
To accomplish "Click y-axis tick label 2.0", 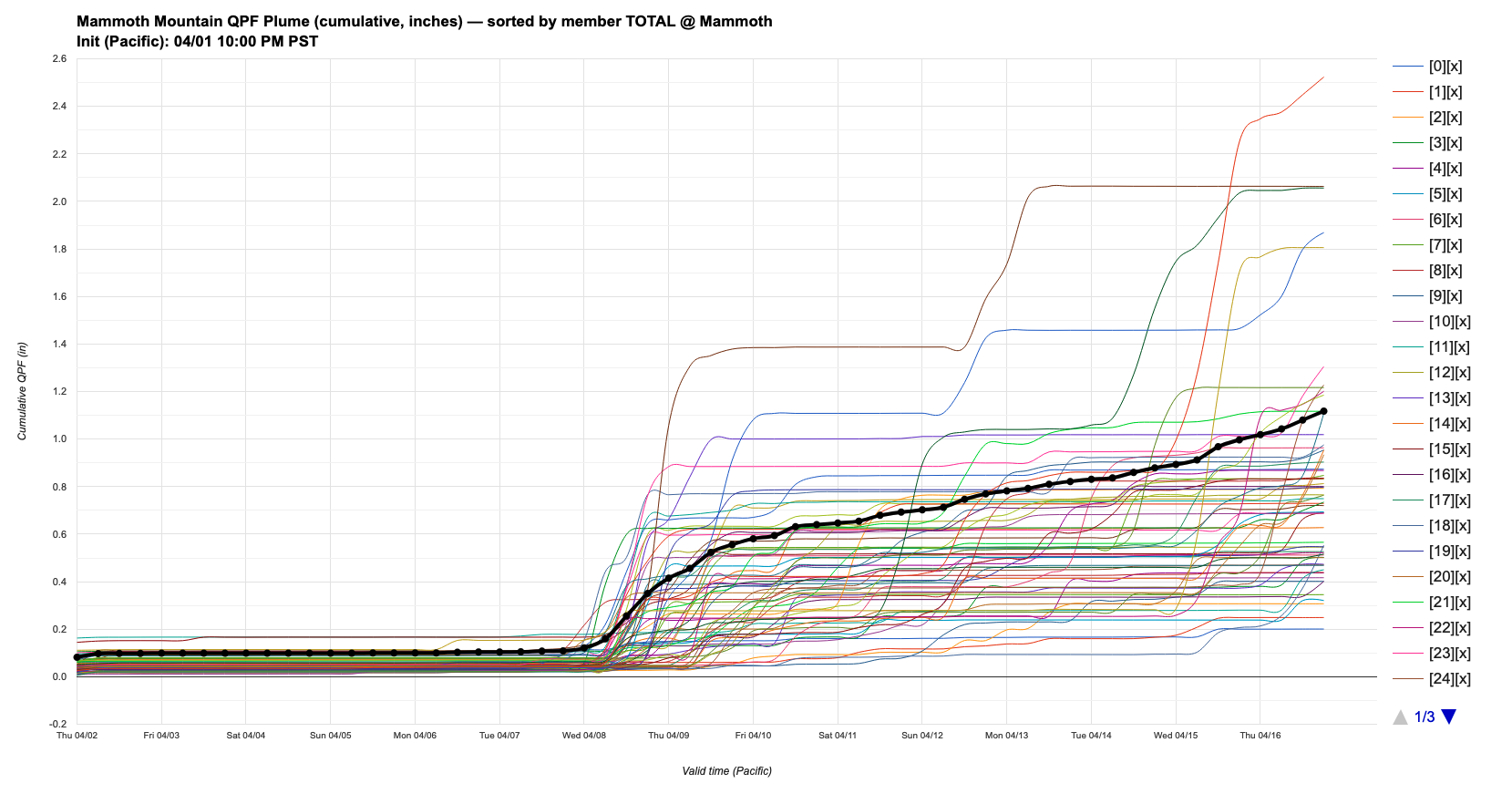I will tap(59, 201).
